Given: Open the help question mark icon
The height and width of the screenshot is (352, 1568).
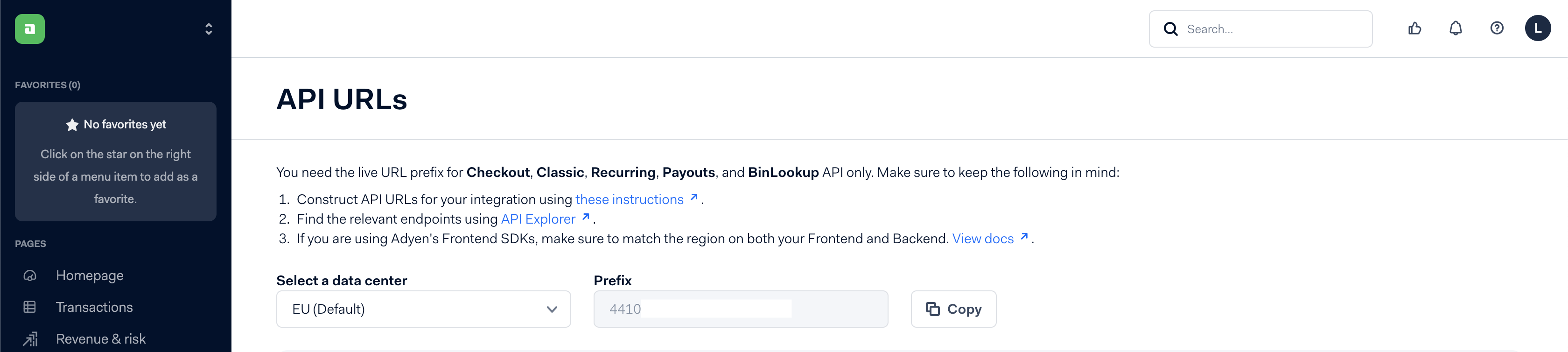Looking at the screenshot, I should point(1497,28).
